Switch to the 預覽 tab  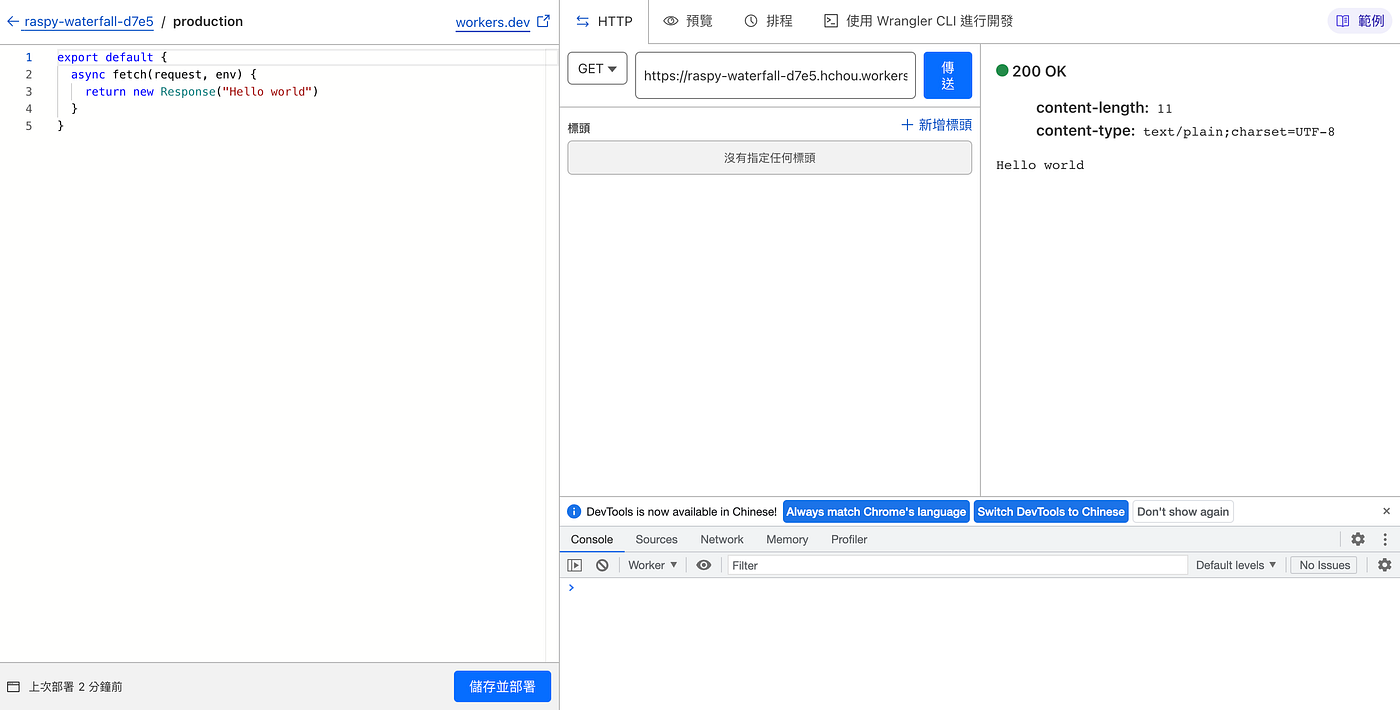(688, 21)
